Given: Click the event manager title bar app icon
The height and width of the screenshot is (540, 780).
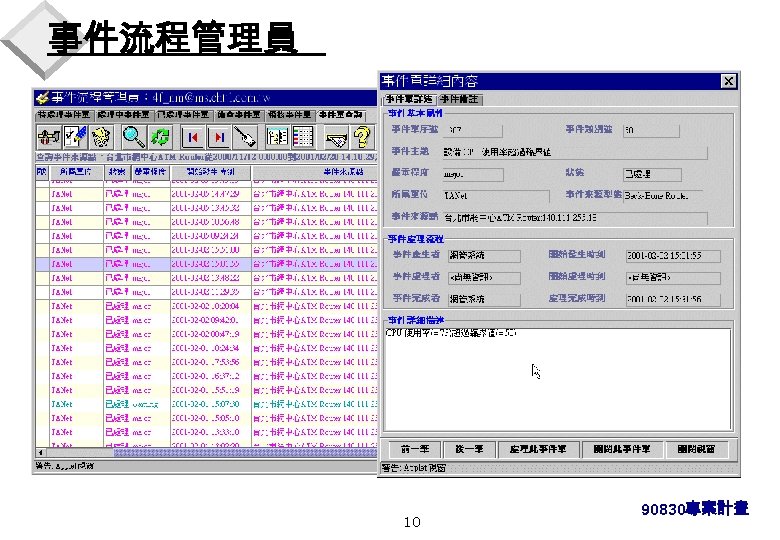Looking at the screenshot, I should pyautogui.click(x=43, y=97).
